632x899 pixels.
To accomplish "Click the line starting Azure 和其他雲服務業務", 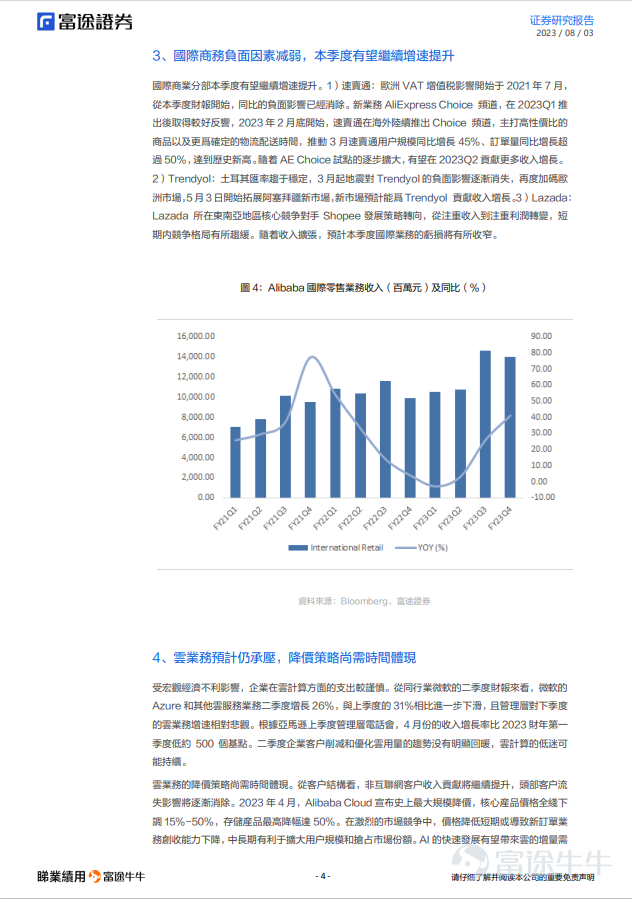I will (x=360, y=706).
